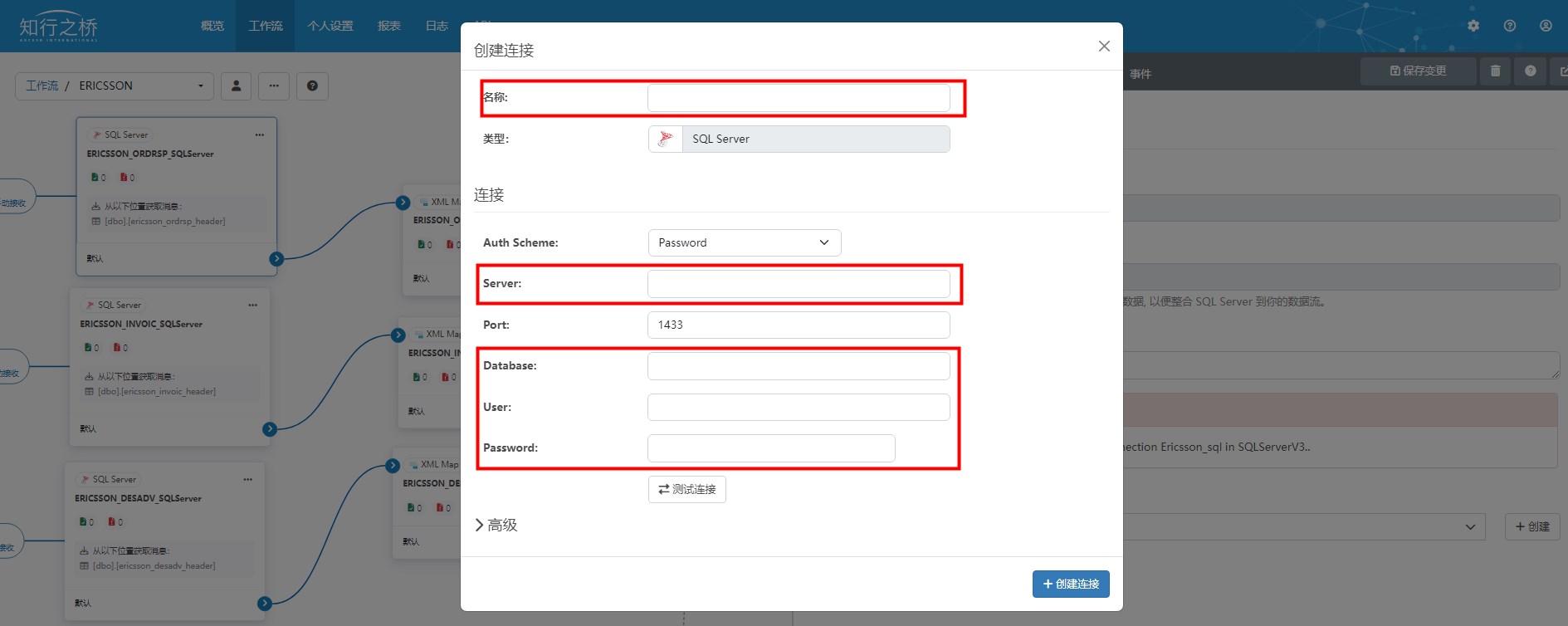Image resolution: width=1568 pixels, height=626 pixels.
Task: Go to the 报表 tab
Action: tap(389, 26)
